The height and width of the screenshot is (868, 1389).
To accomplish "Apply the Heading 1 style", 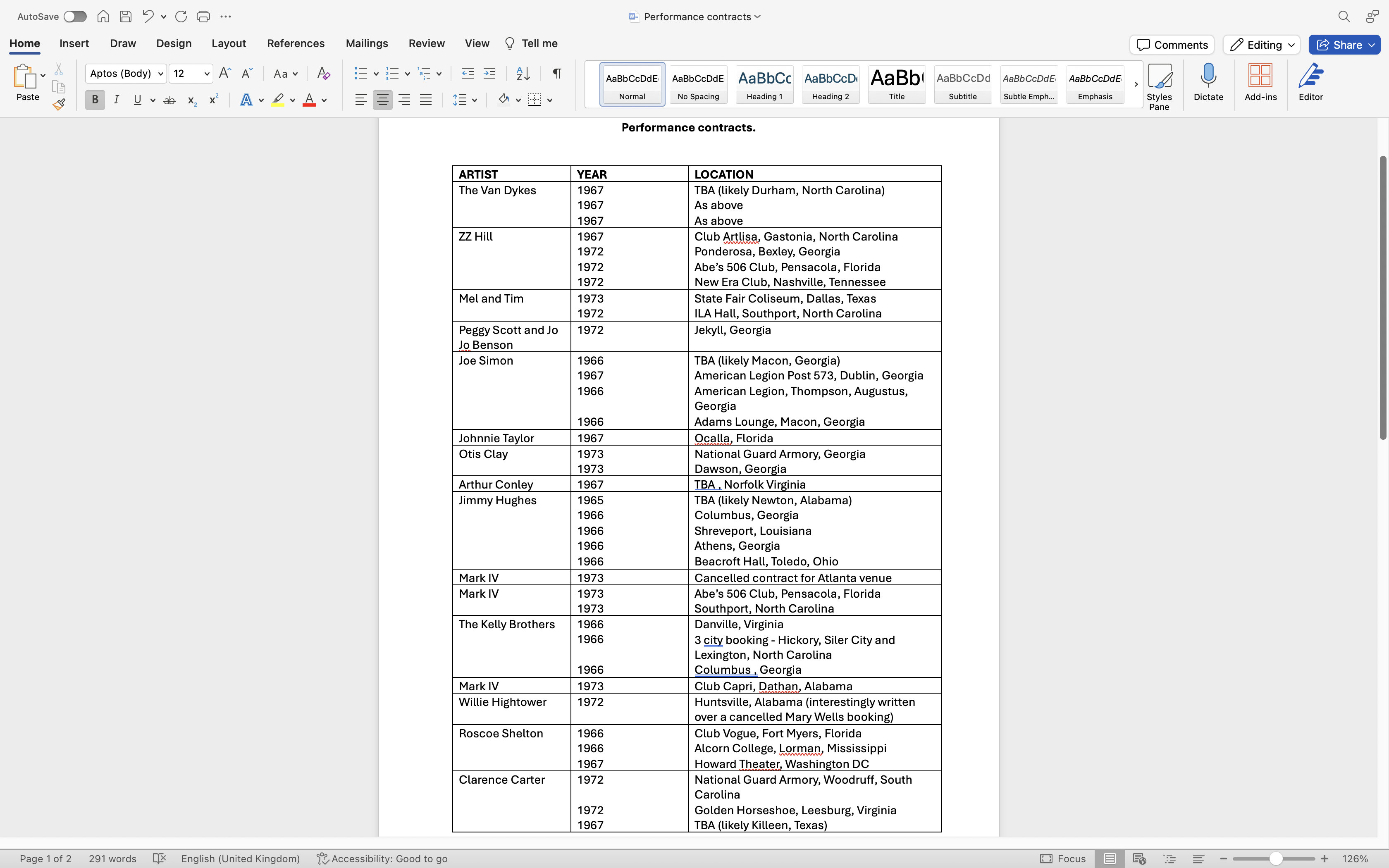I will (x=764, y=84).
